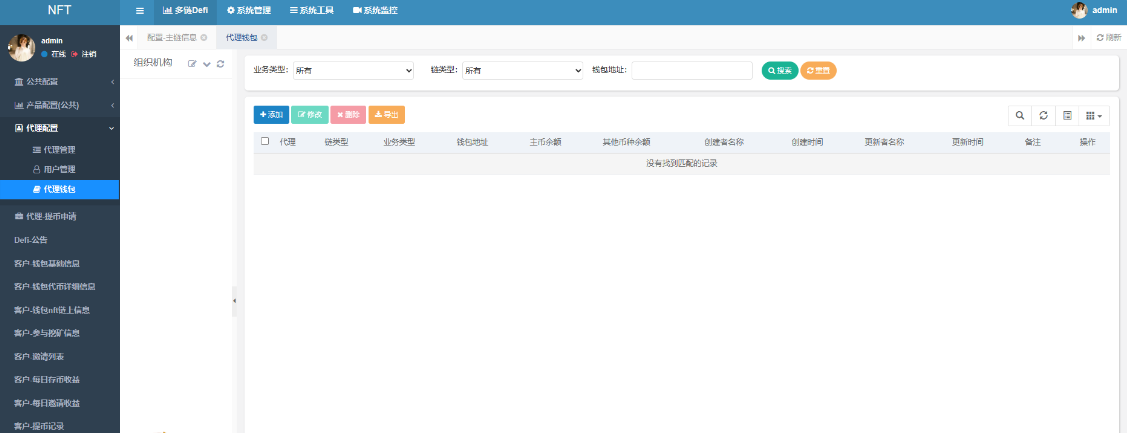The width and height of the screenshot is (1133, 433).
Task: Click the green 搜索 button
Action: 779,70
